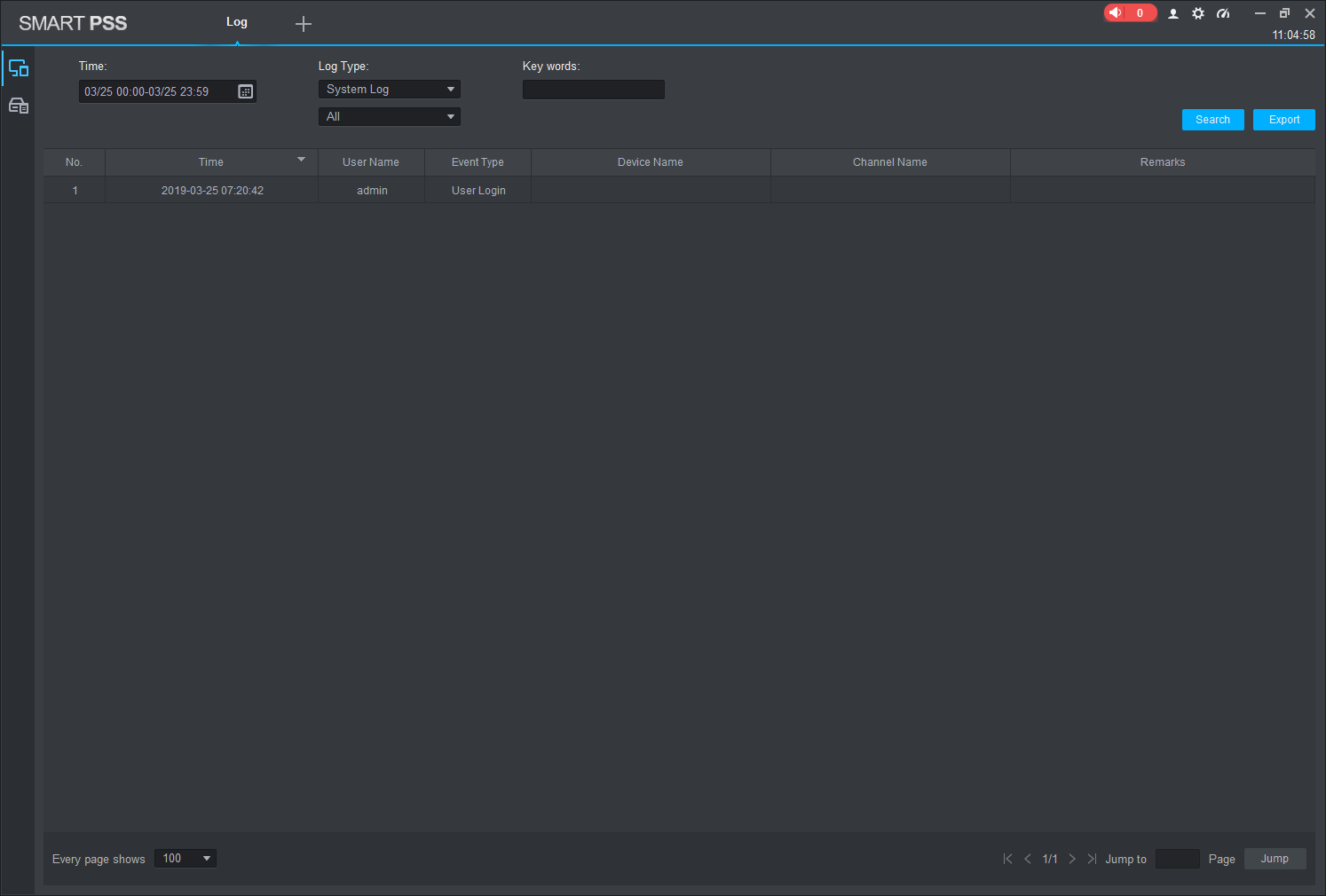Click the User Name column header
The width and height of the screenshot is (1326, 896).
tap(371, 162)
